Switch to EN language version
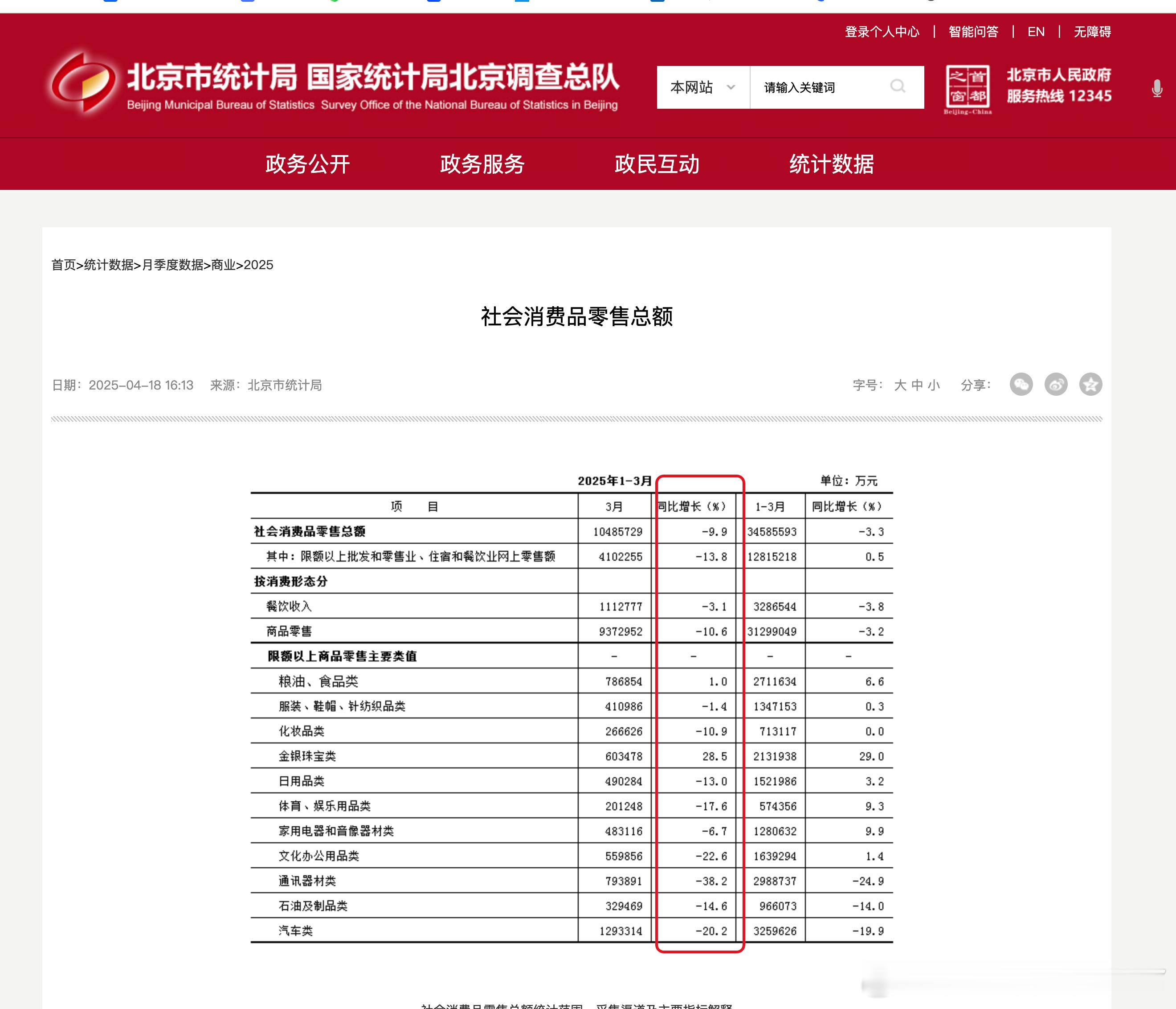Screen dimensions: 1176x1009 [1036, 32]
